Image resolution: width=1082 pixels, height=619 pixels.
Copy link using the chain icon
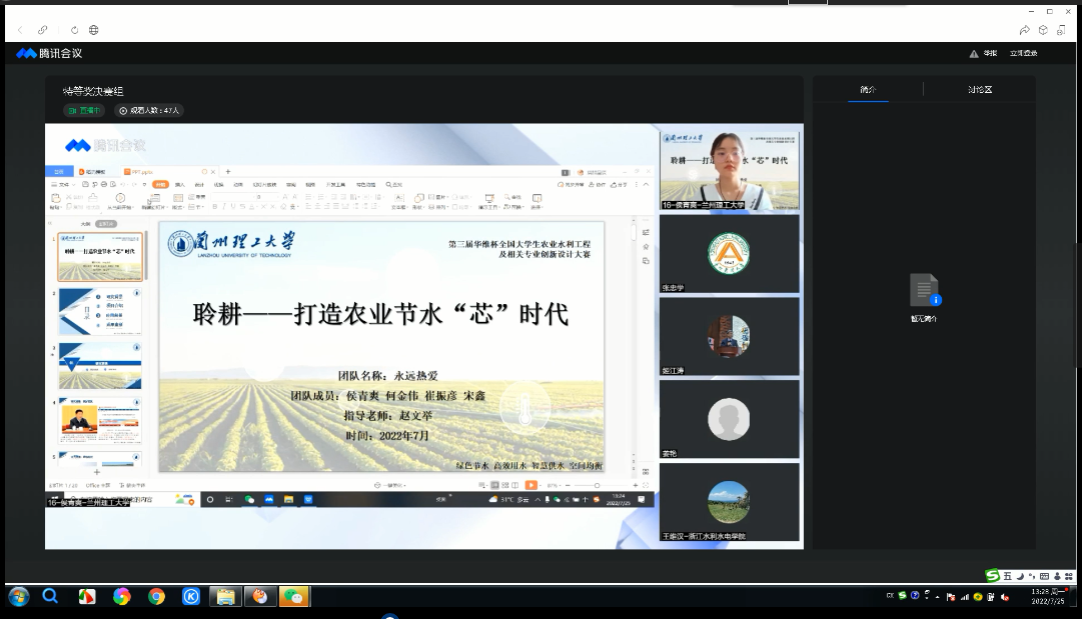click(43, 30)
